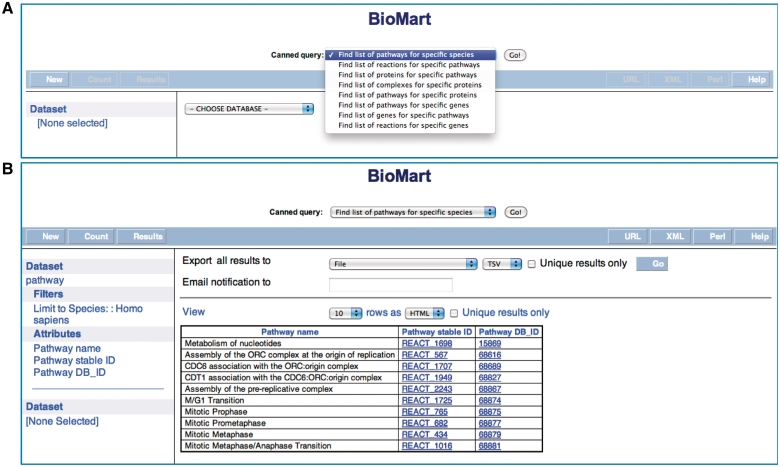Tick Unique results only checkbox for export
780x467 pixels.
tap(531, 264)
